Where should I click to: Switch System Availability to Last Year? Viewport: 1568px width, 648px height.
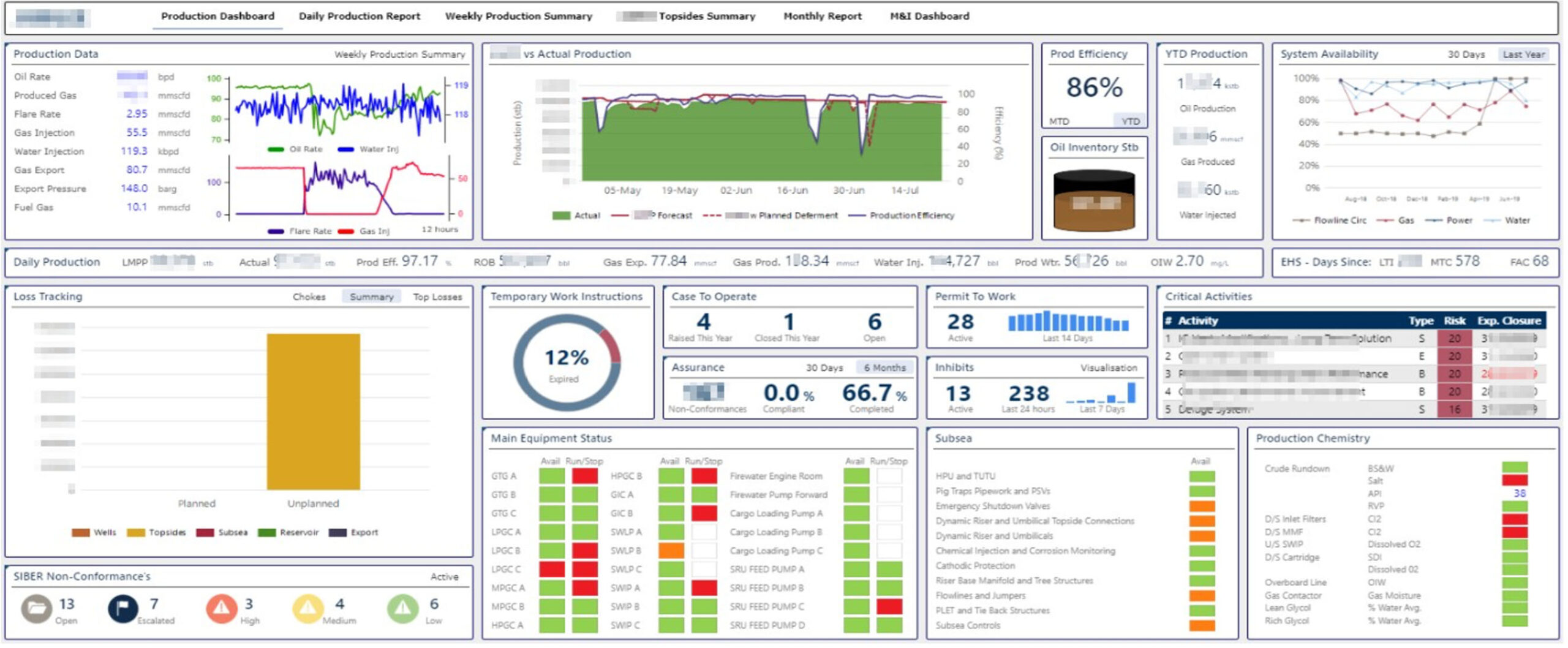tap(1523, 55)
